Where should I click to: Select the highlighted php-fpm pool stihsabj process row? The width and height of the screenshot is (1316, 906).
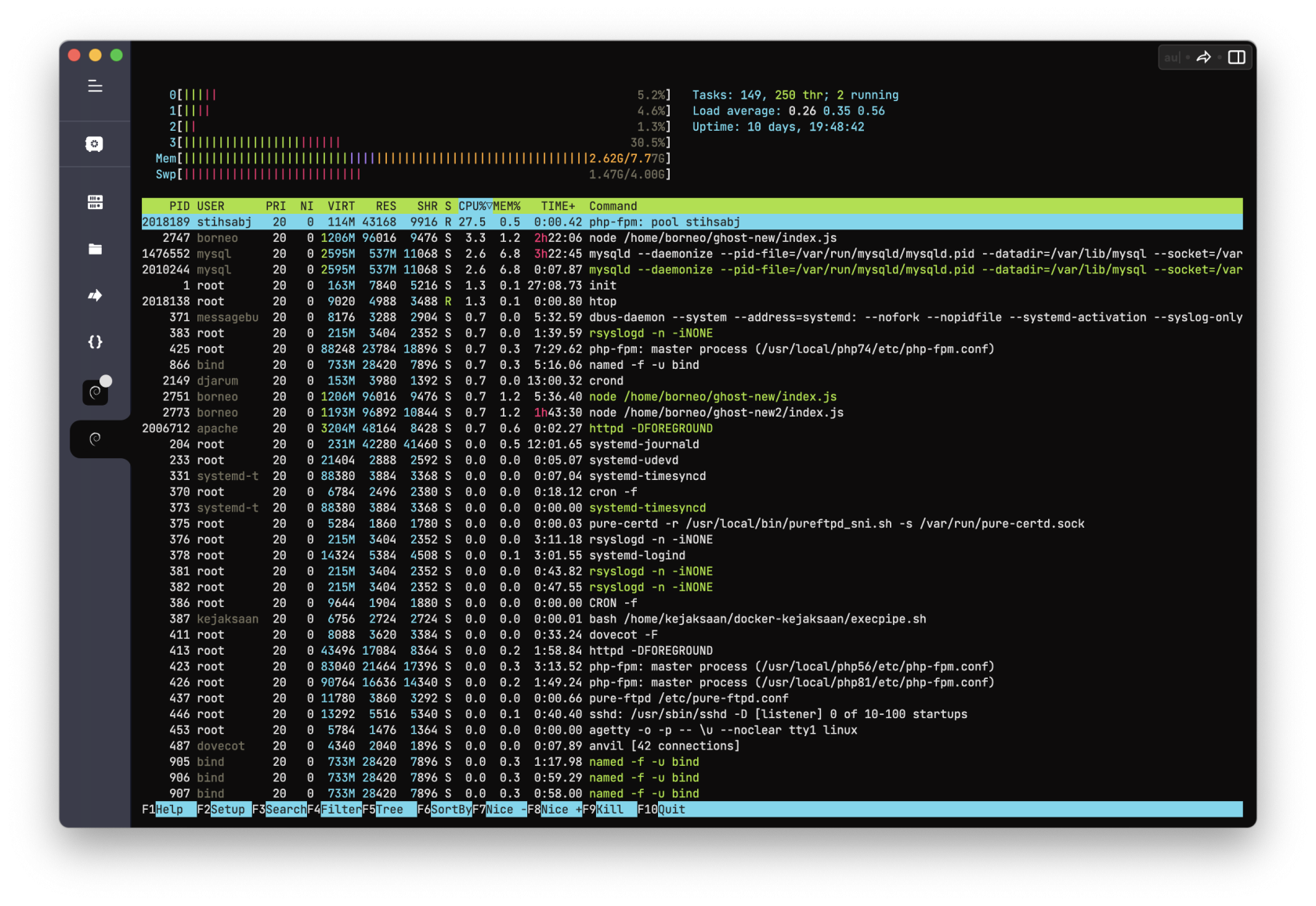coord(692,222)
